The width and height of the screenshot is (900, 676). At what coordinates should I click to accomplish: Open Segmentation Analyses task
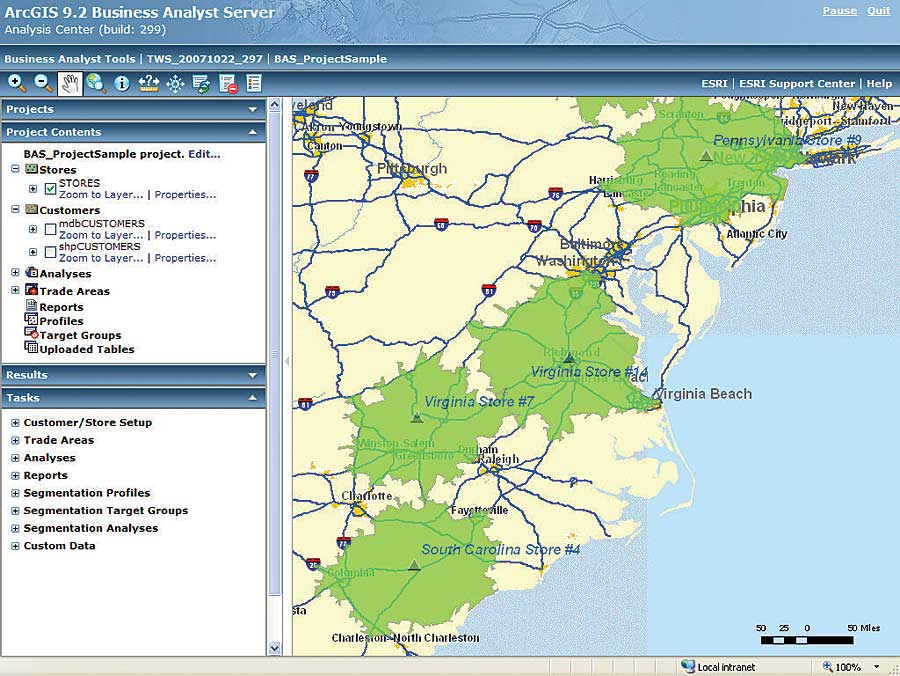point(91,529)
